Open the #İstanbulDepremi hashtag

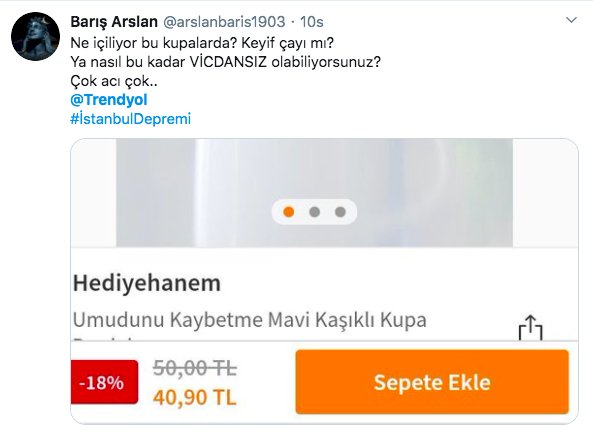[130, 119]
